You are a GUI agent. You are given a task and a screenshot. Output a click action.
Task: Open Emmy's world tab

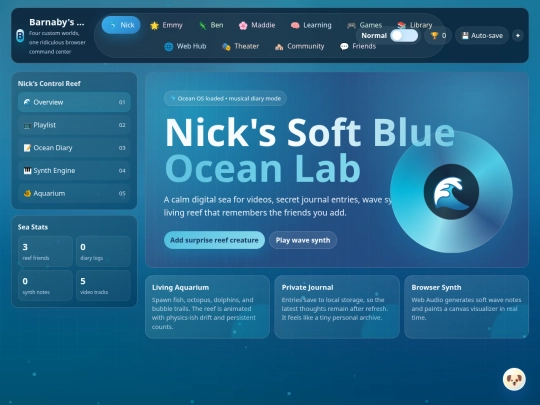click(166, 25)
